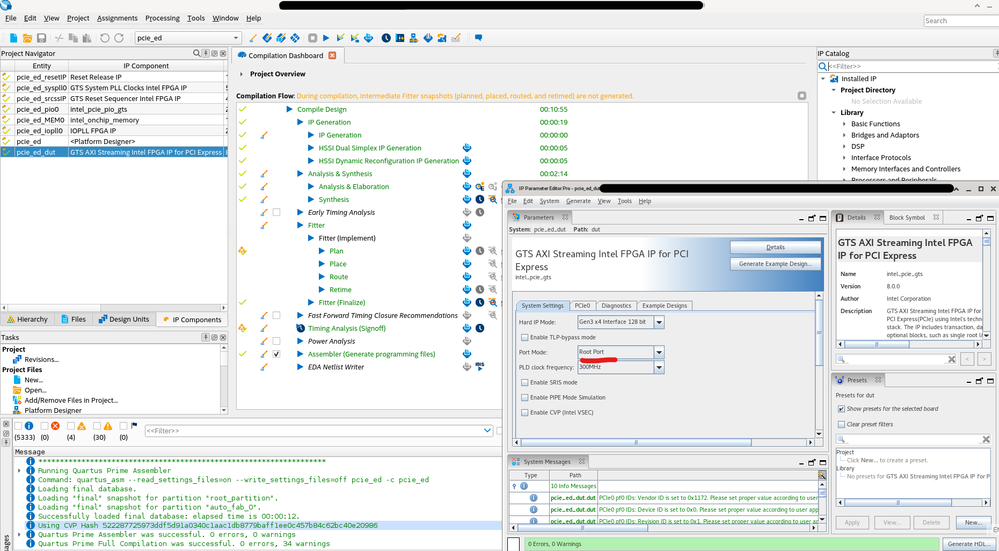This screenshot has height=551, width=999.
Task: Click the Generate Example Design button
Action: (774, 264)
